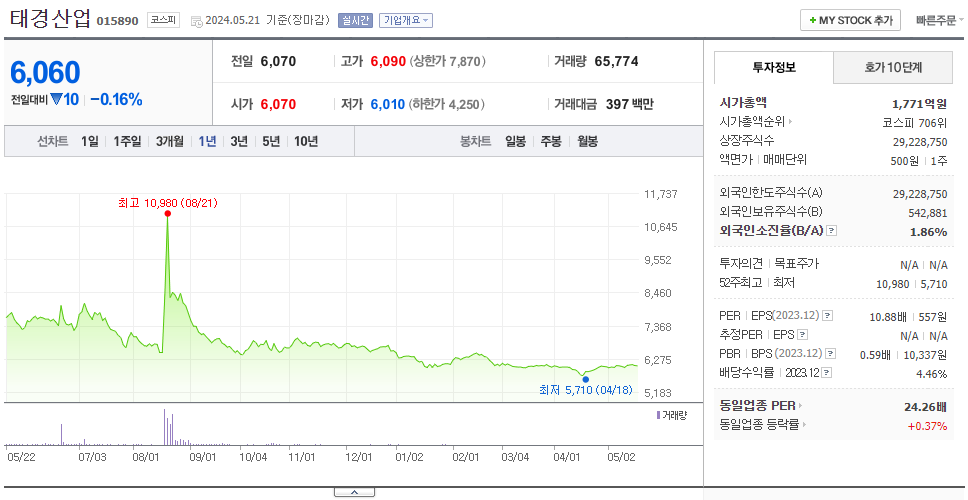Click 동일업종 등락률 value +0.37%
This screenshot has height=500, width=968.
tap(927, 425)
